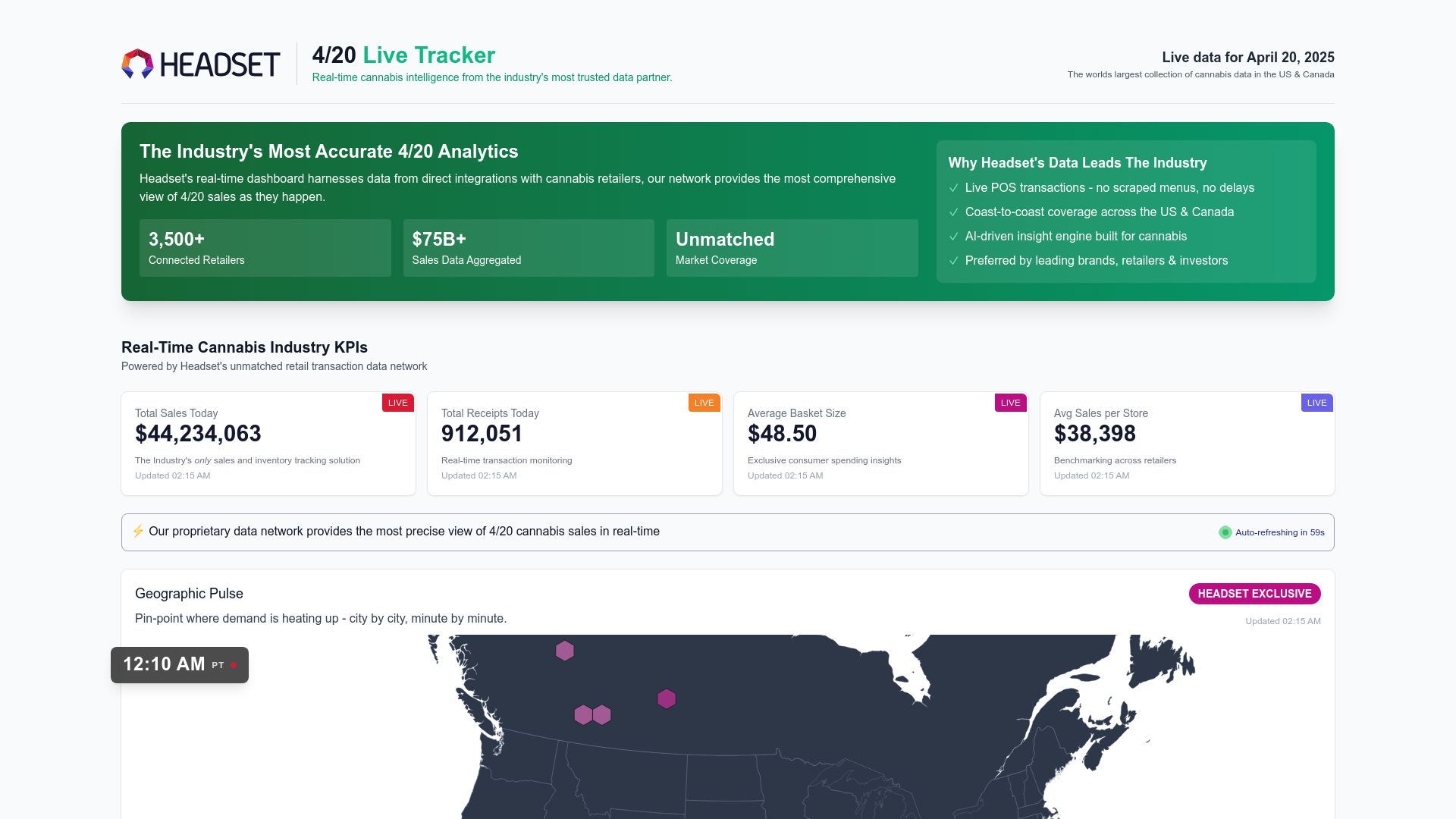1456x819 pixels.
Task: Click the Exclusive consumer spending insights caption
Action: [x=824, y=460]
